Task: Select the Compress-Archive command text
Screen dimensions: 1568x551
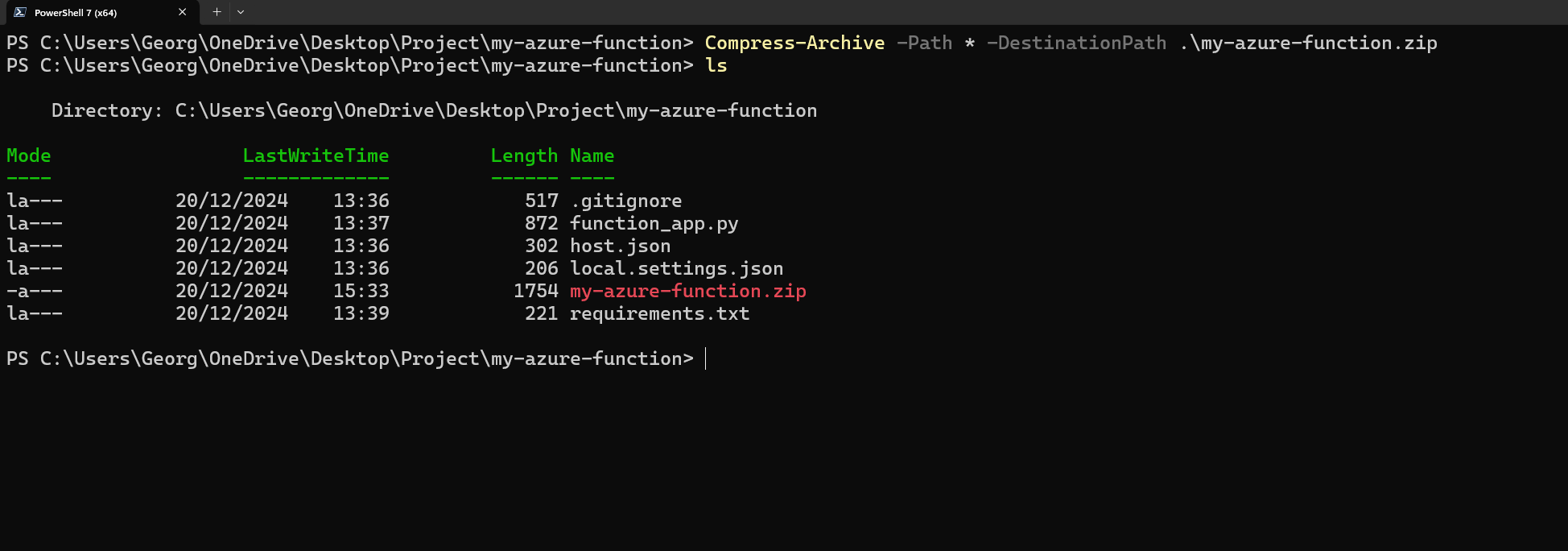Action: click(x=794, y=43)
